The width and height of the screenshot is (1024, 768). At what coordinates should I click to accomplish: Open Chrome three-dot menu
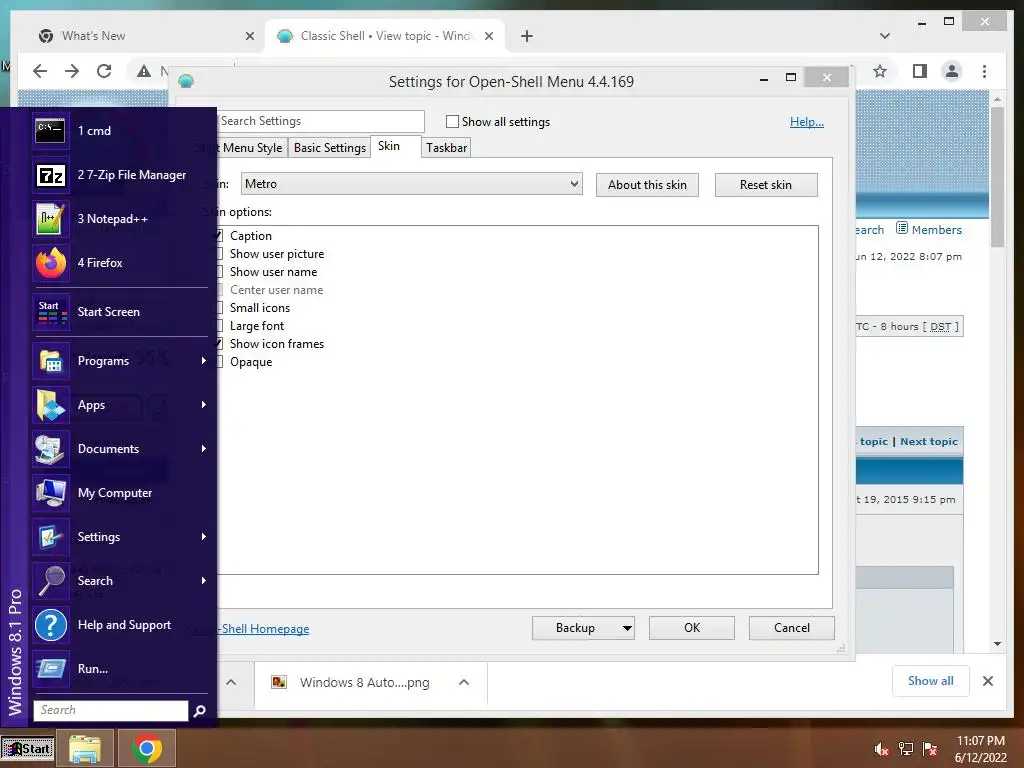pyautogui.click(x=984, y=71)
